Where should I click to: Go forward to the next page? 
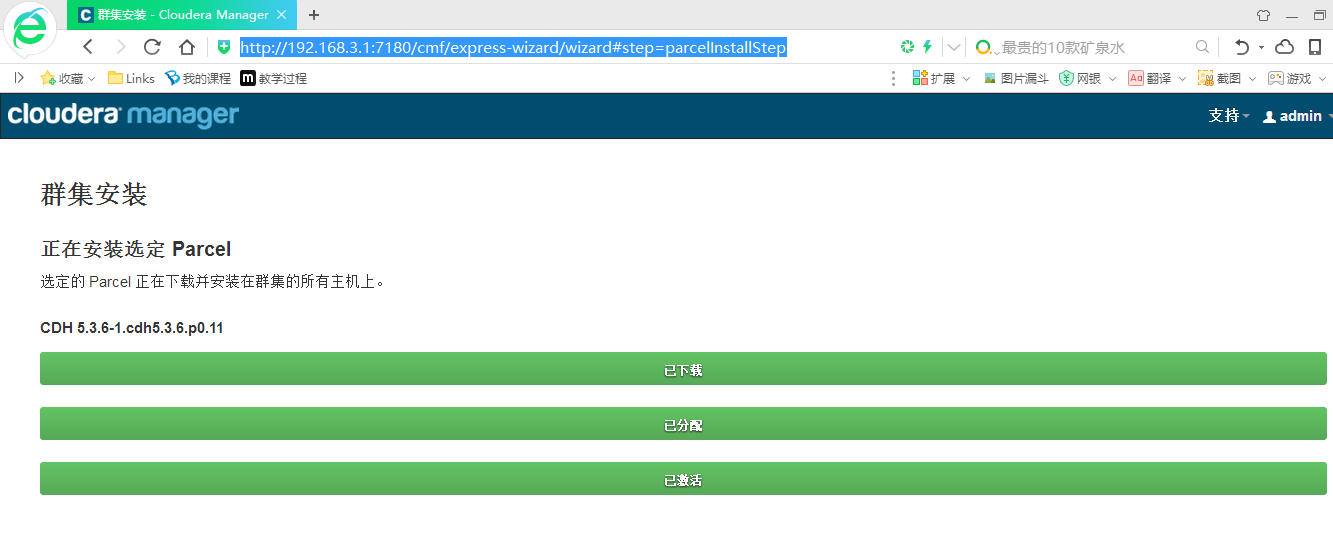120,47
